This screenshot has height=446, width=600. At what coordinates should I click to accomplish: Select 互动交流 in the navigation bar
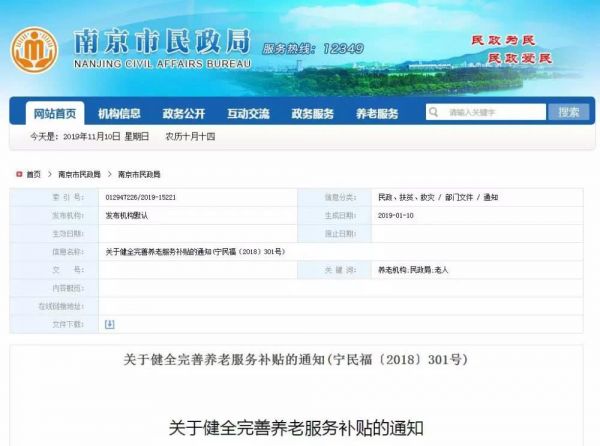click(x=247, y=113)
